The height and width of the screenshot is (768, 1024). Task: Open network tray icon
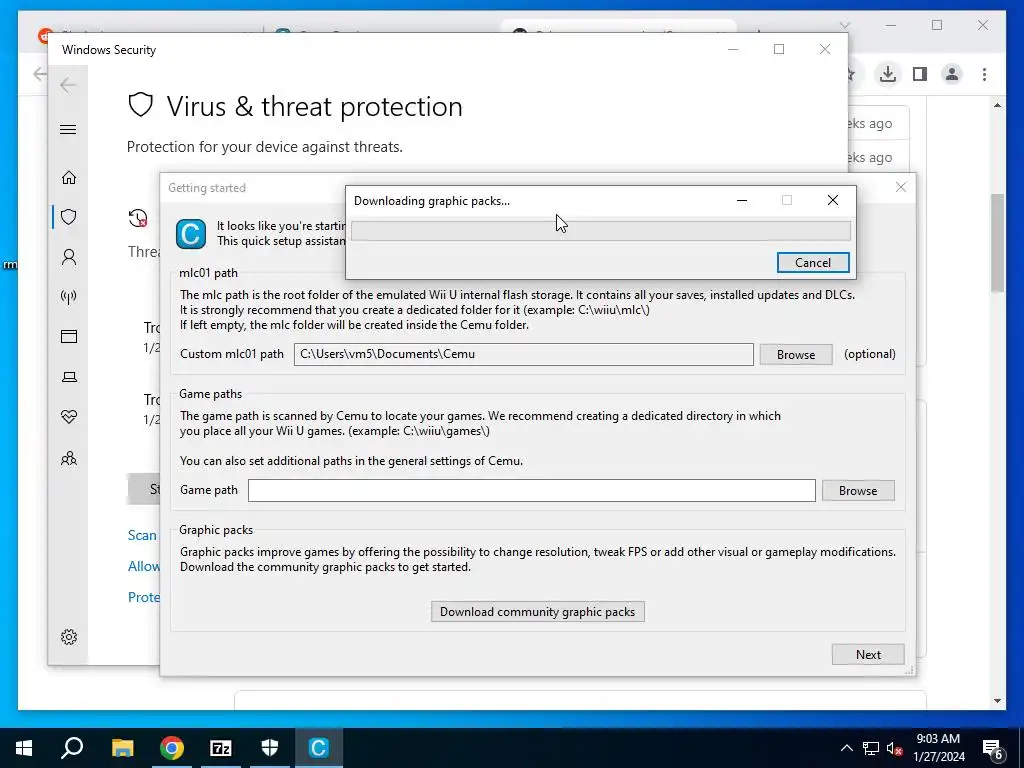871,748
